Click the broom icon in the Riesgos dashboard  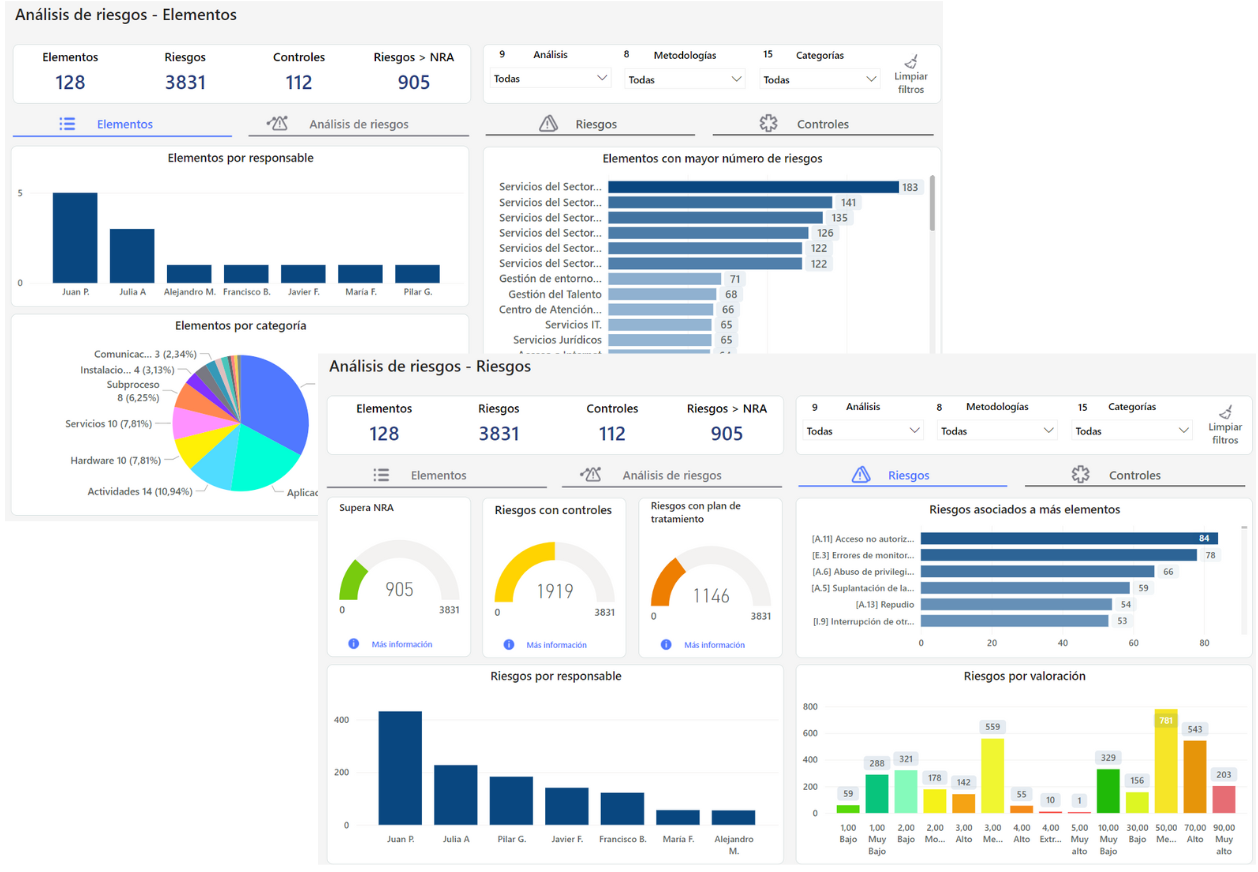(x=1225, y=413)
